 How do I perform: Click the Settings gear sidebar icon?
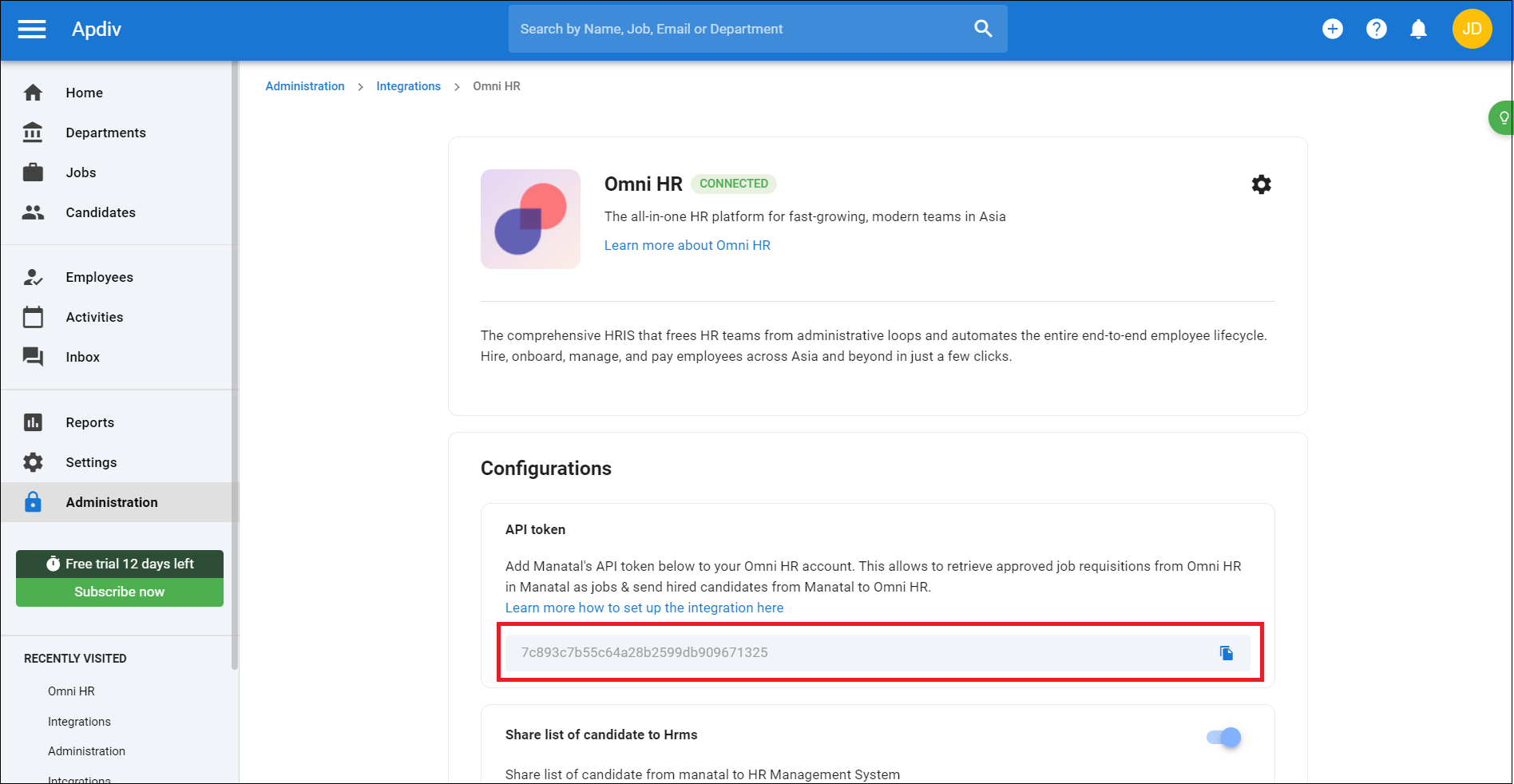tap(33, 462)
